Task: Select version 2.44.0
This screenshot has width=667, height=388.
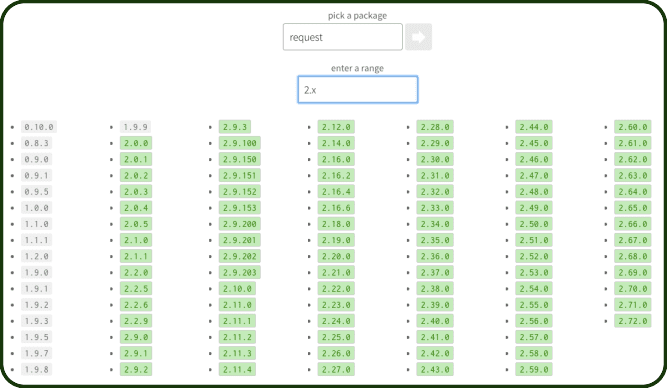Action: [x=534, y=127]
